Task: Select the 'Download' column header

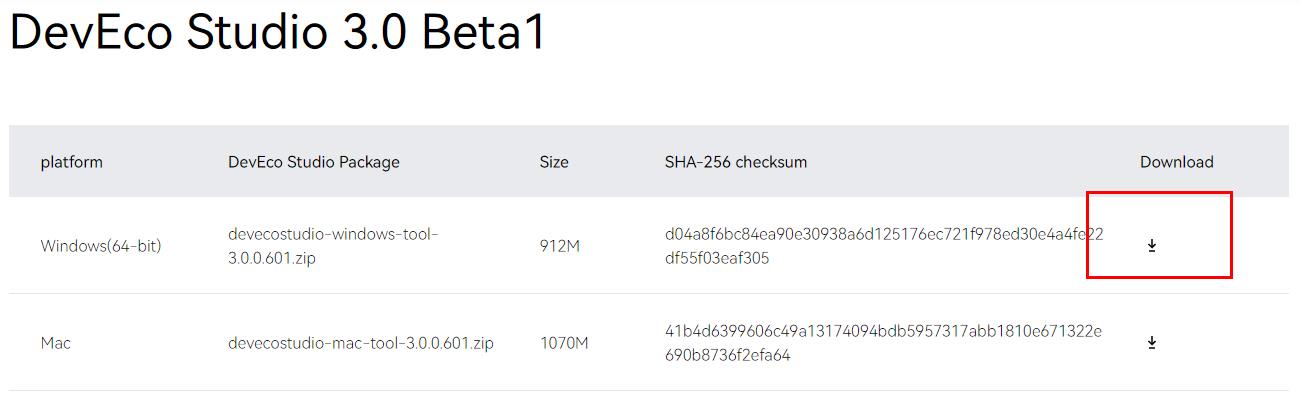Action: 1177,162
